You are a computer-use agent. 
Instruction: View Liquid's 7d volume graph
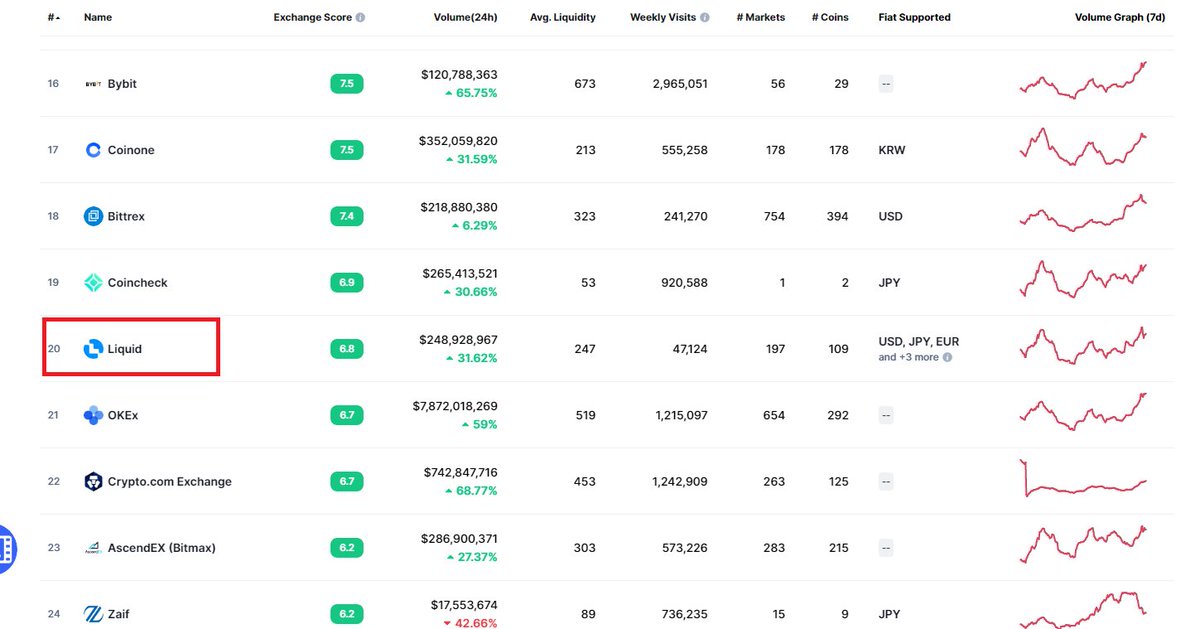point(1083,346)
